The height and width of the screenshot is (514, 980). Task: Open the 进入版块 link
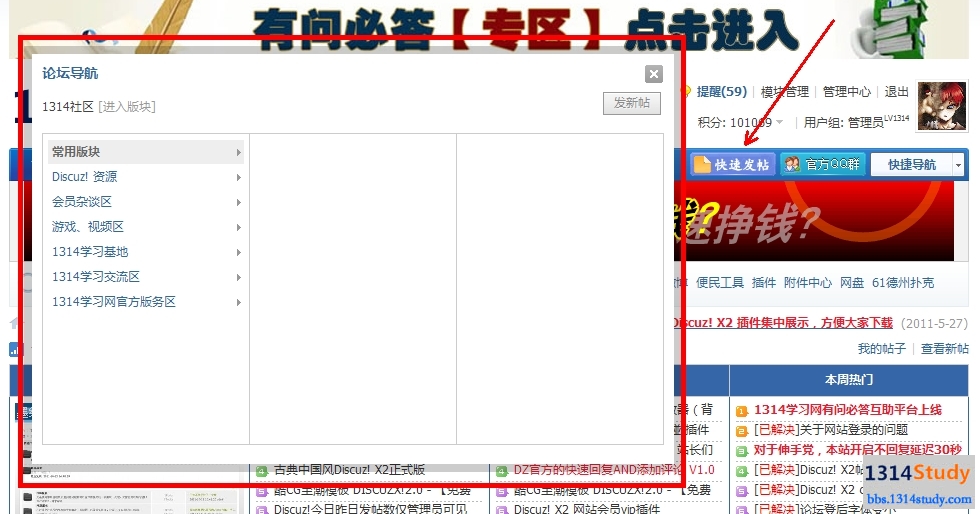point(127,107)
